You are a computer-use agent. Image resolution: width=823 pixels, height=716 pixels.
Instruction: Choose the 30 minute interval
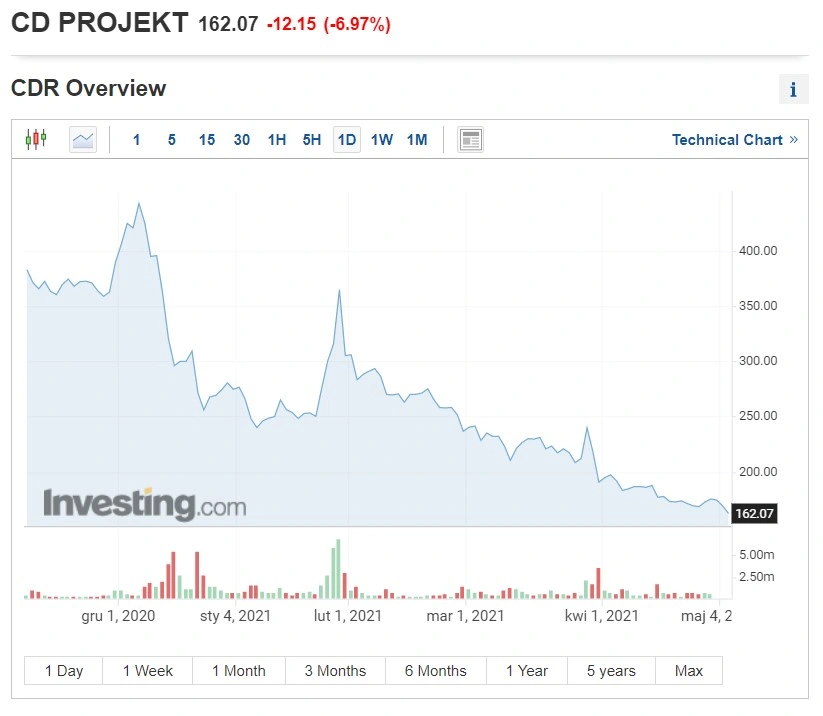click(x=241, y=140)
